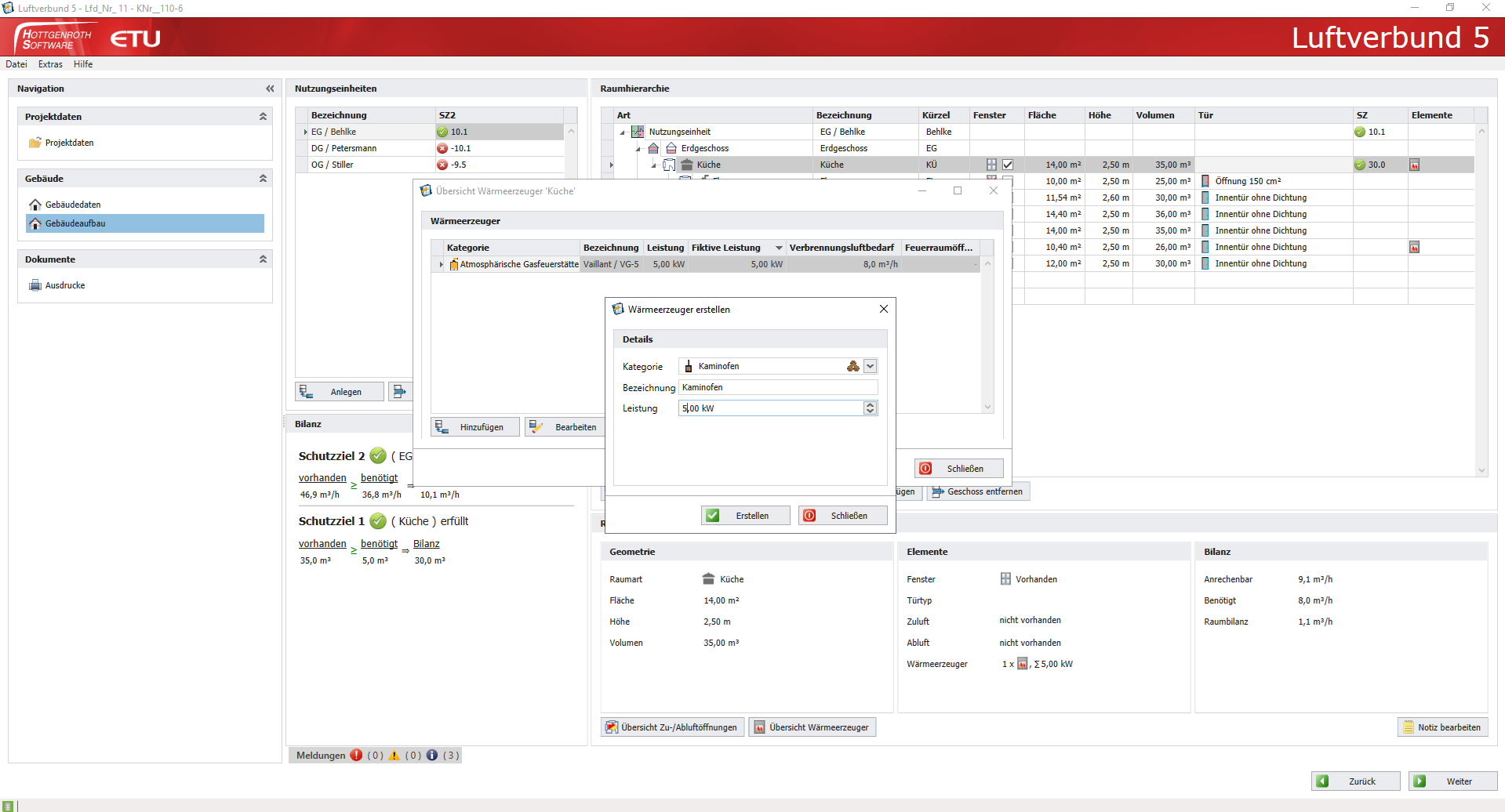Collapse the Projektdaten navigation section
This screenshot has height=812, width=1505.
point(263,117)
